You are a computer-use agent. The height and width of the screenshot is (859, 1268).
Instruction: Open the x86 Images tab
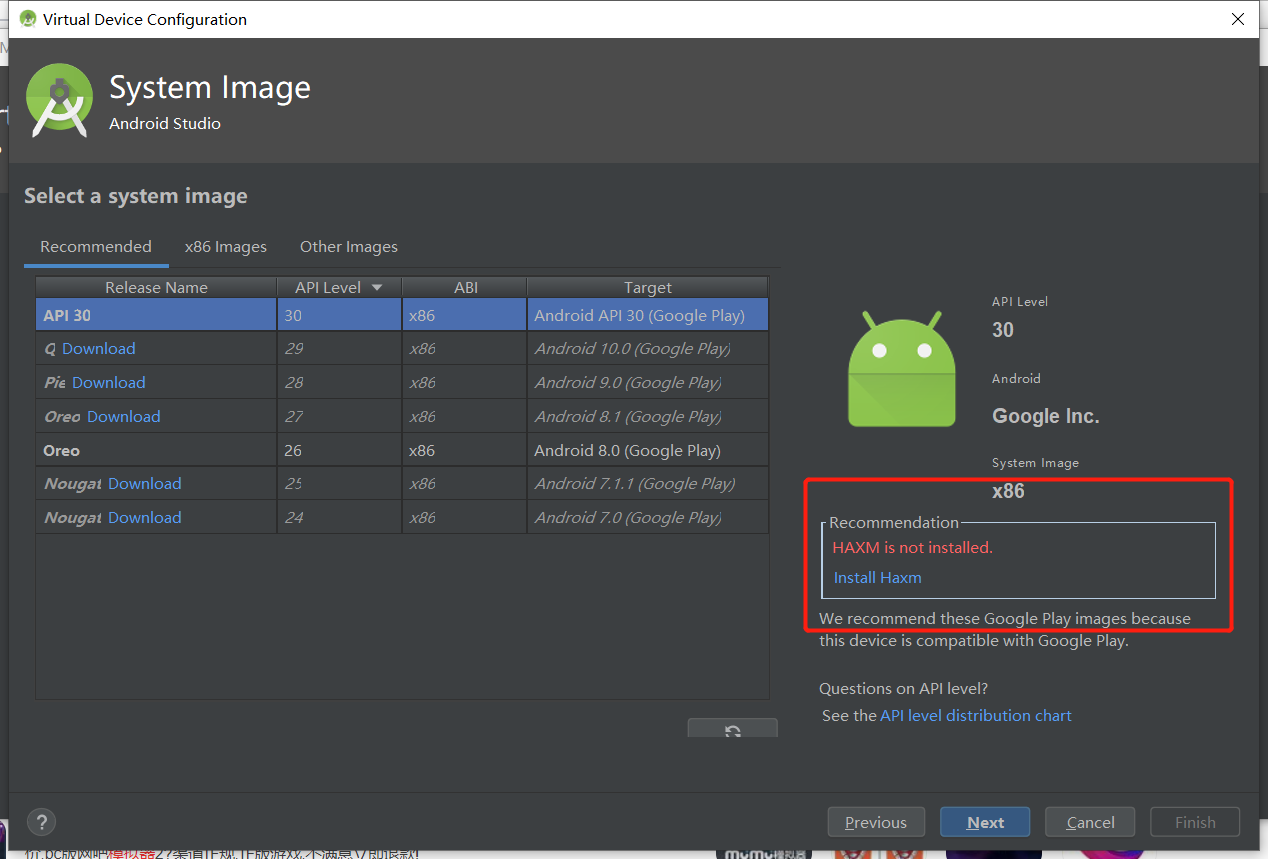(226, 246)
